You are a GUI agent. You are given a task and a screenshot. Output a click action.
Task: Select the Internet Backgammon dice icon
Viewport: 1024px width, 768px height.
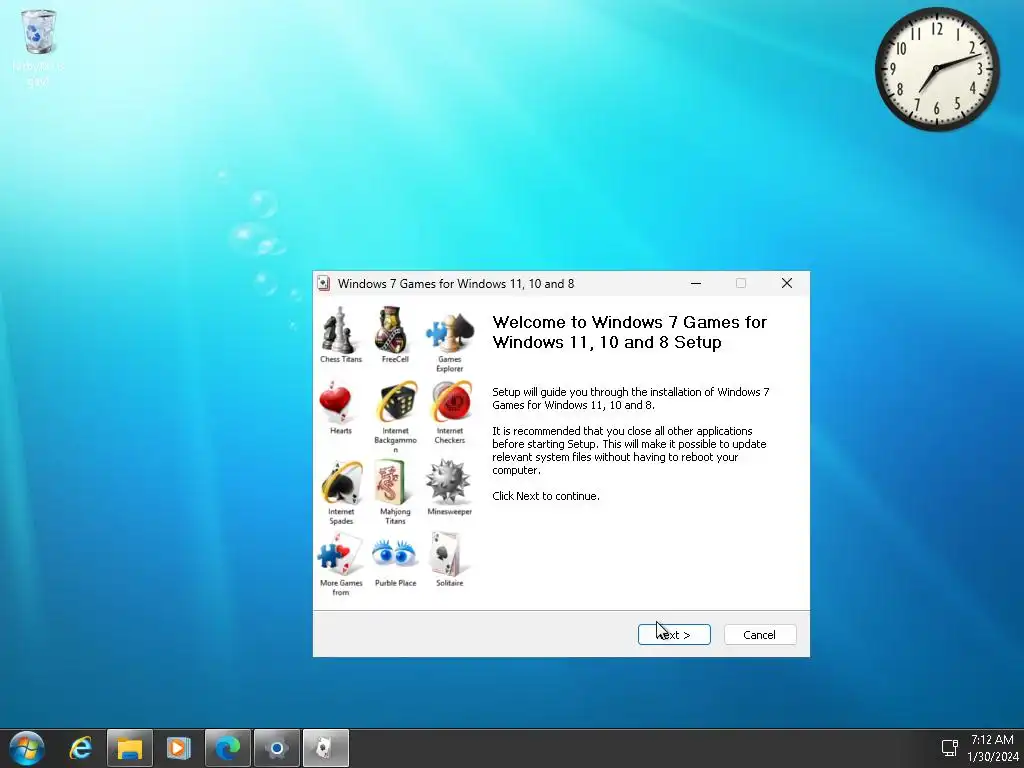(x=396, y=402)
